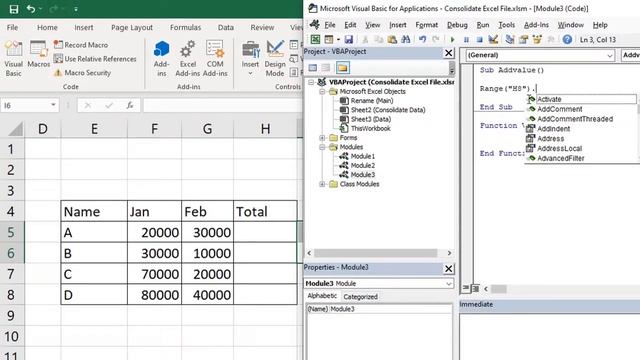Open Macro Security settings

click(82, 73)
